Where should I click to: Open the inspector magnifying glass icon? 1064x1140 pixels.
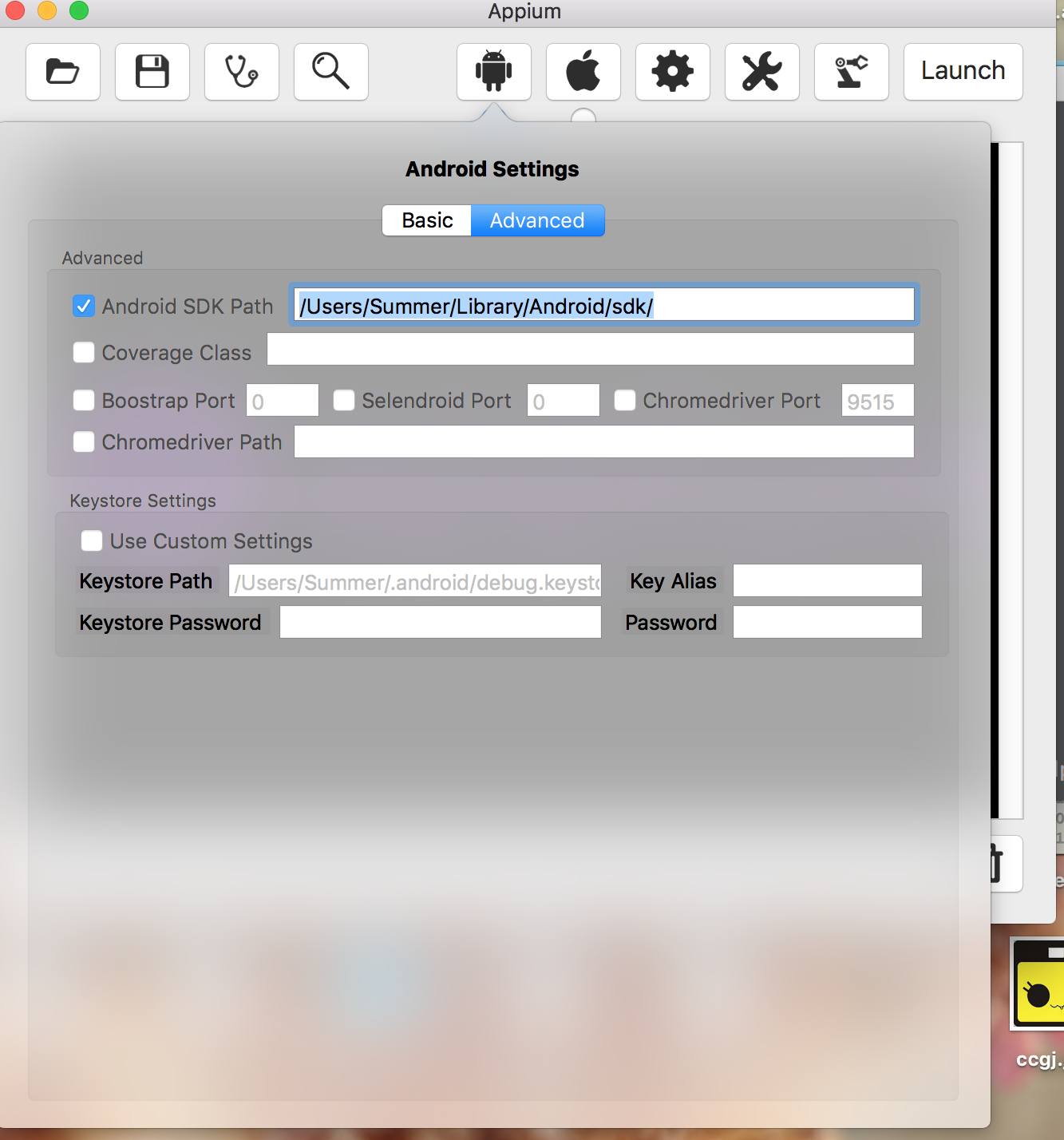(331, 72)
